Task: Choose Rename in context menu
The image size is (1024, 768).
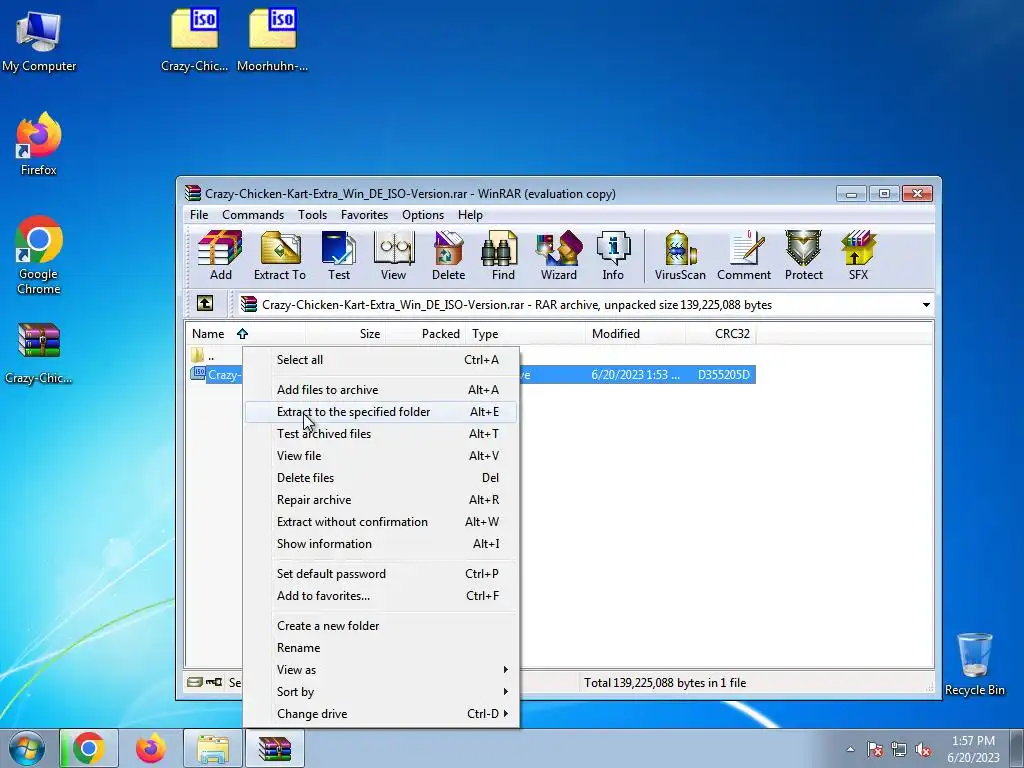Action: pos(381,648)
